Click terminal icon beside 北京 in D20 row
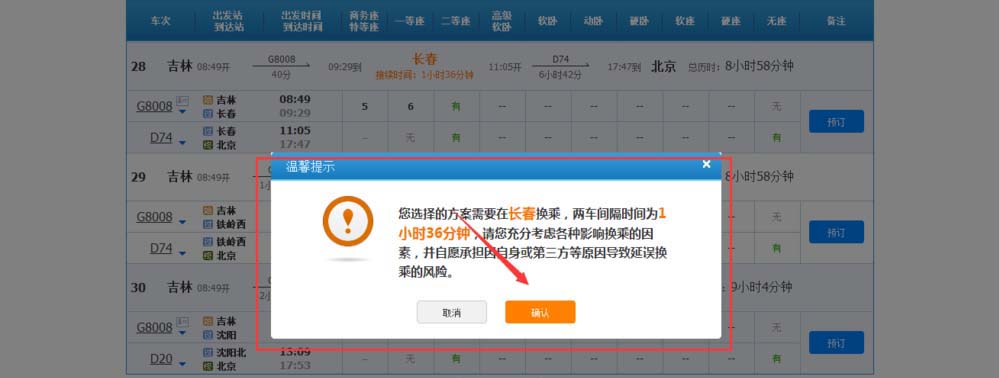Image resolution: width=1000 pixels, height=378 pixels. 208,366
